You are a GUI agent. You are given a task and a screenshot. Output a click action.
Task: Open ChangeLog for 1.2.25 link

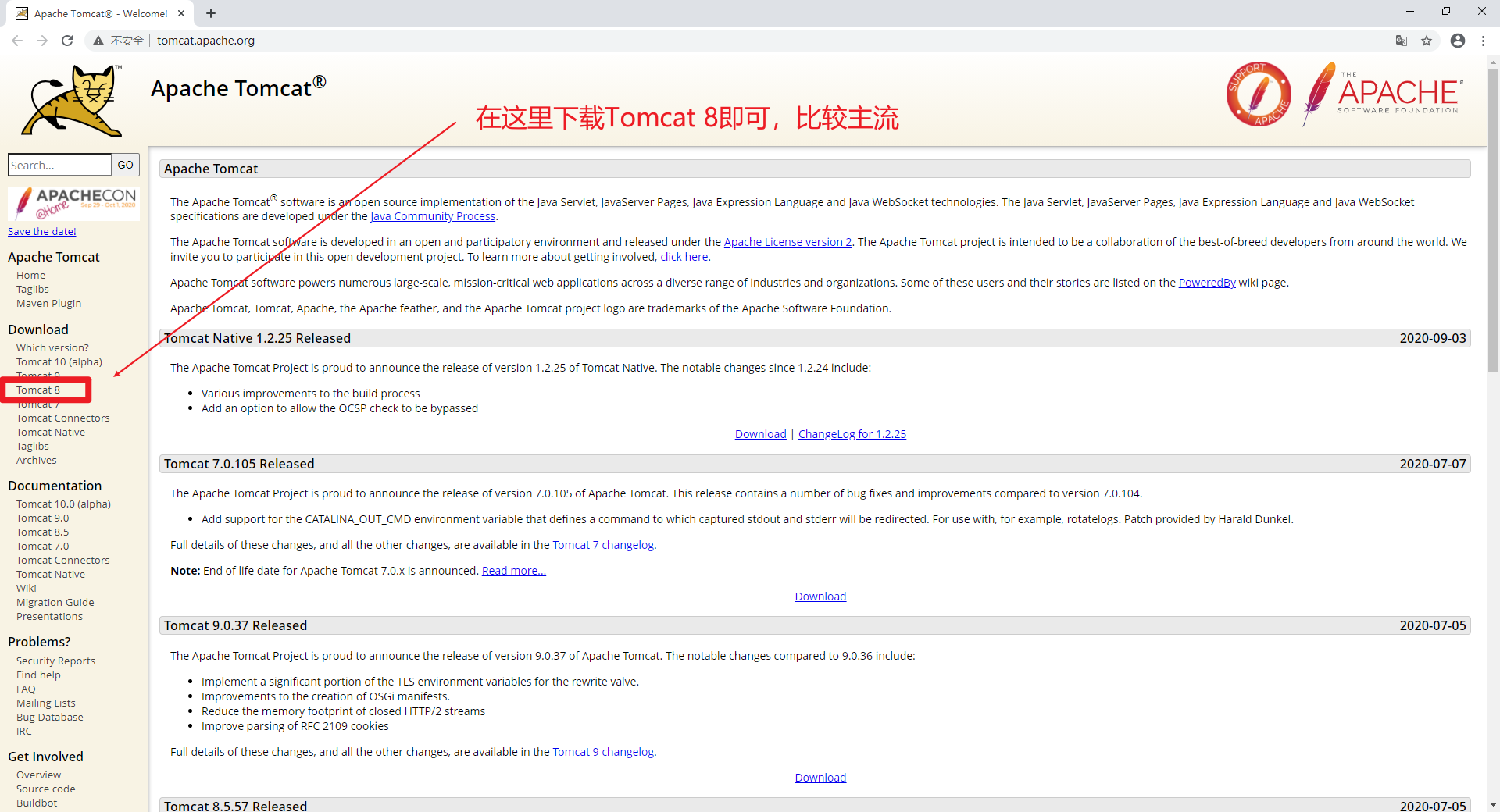852,434
